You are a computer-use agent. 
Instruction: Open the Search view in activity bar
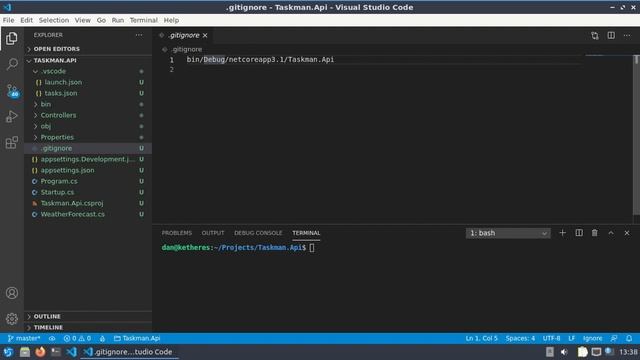[x=12, y=64]
